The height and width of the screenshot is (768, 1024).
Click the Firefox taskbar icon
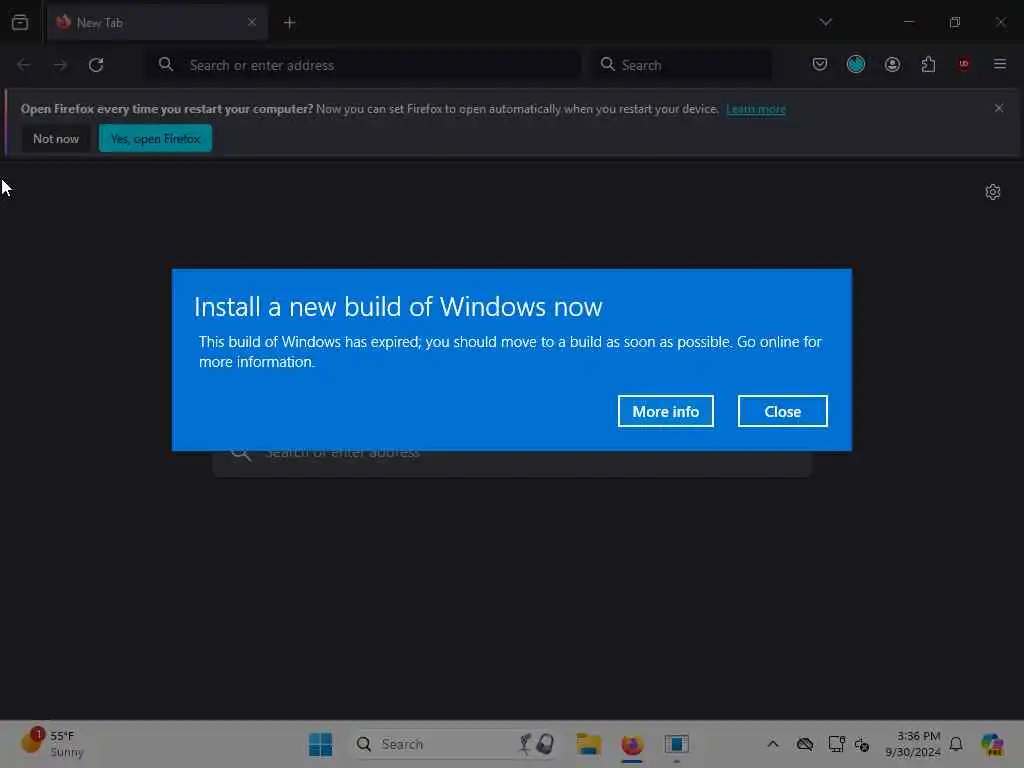(632, 744)
